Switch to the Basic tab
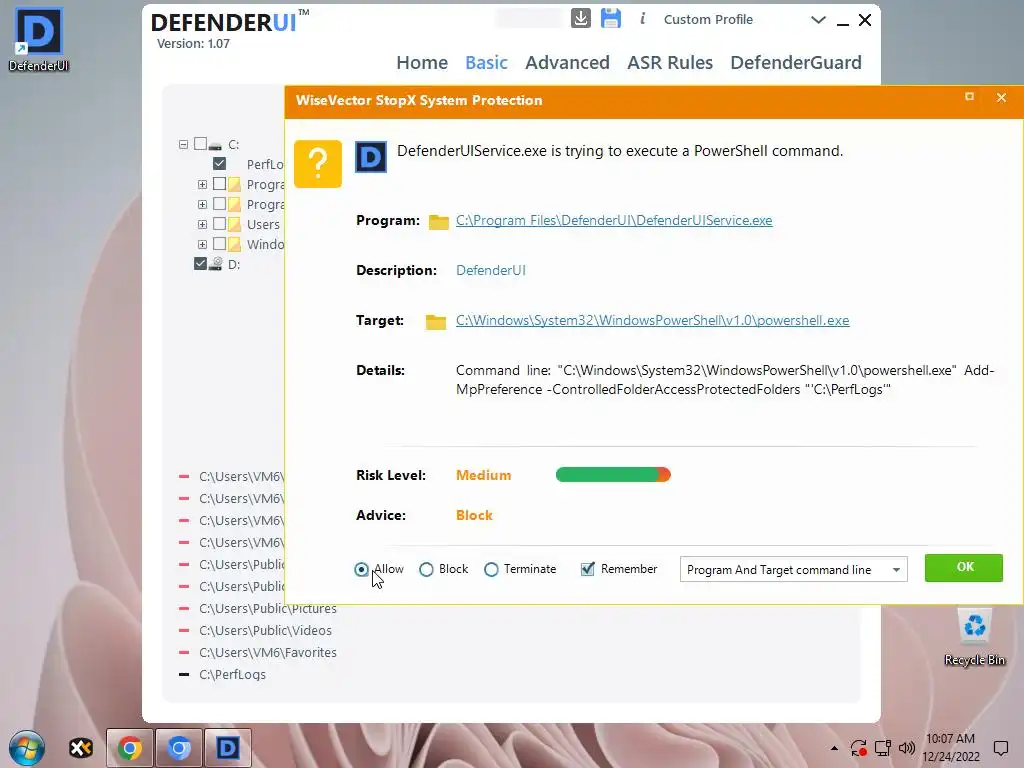The height and width of the screenshot is (768, 1024). (487, 63)
